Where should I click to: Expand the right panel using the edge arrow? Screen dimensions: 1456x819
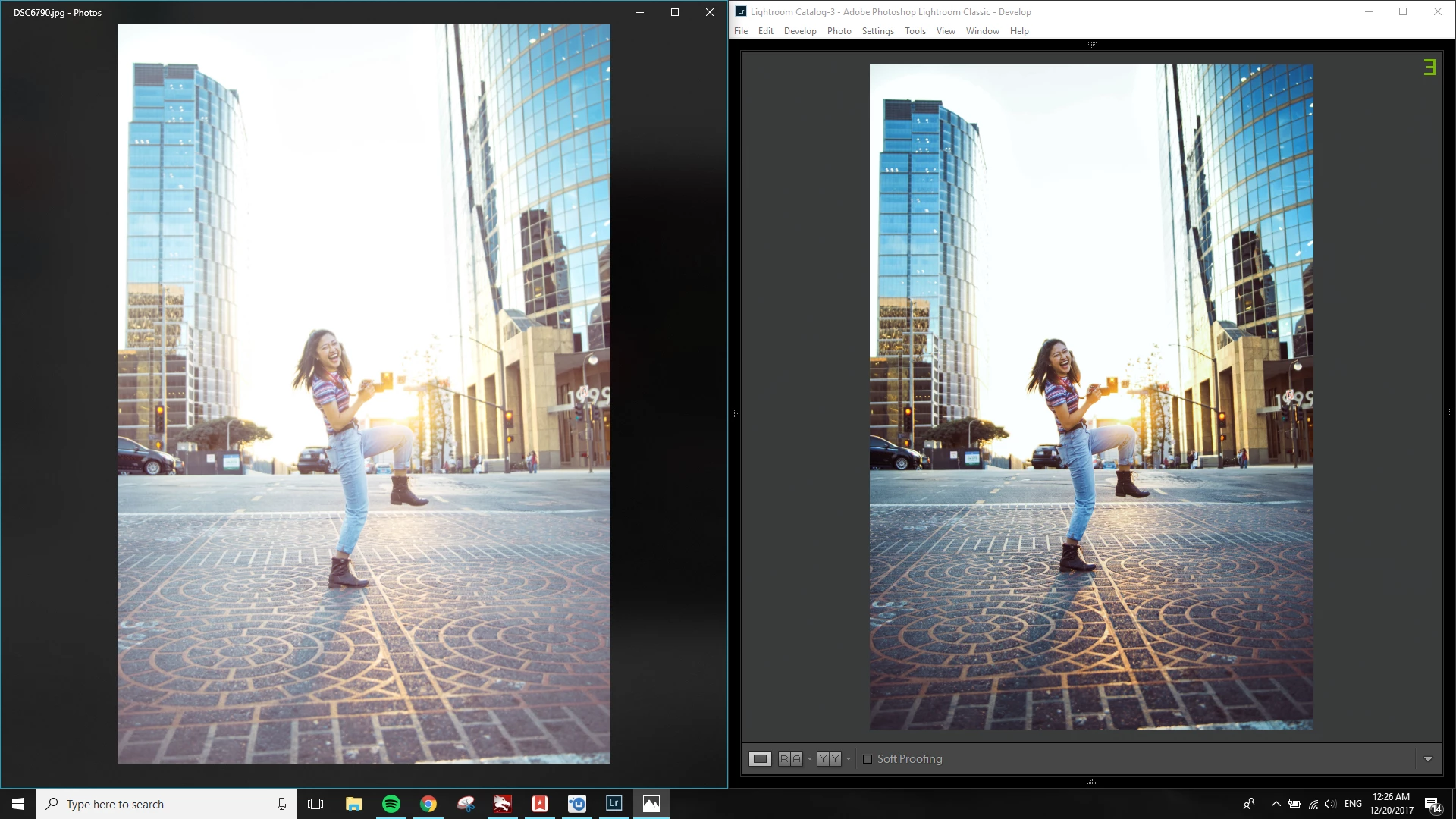(x=1449, y=413)
